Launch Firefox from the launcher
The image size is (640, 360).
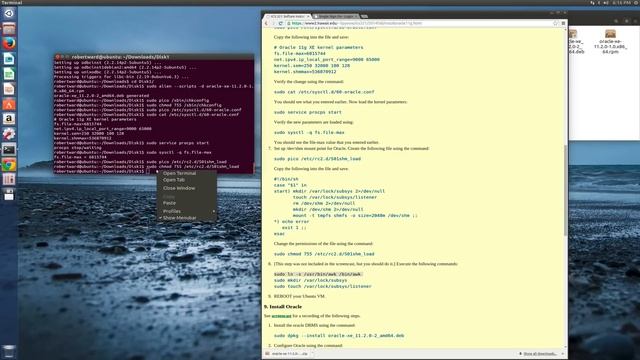[x=9, y=44]
